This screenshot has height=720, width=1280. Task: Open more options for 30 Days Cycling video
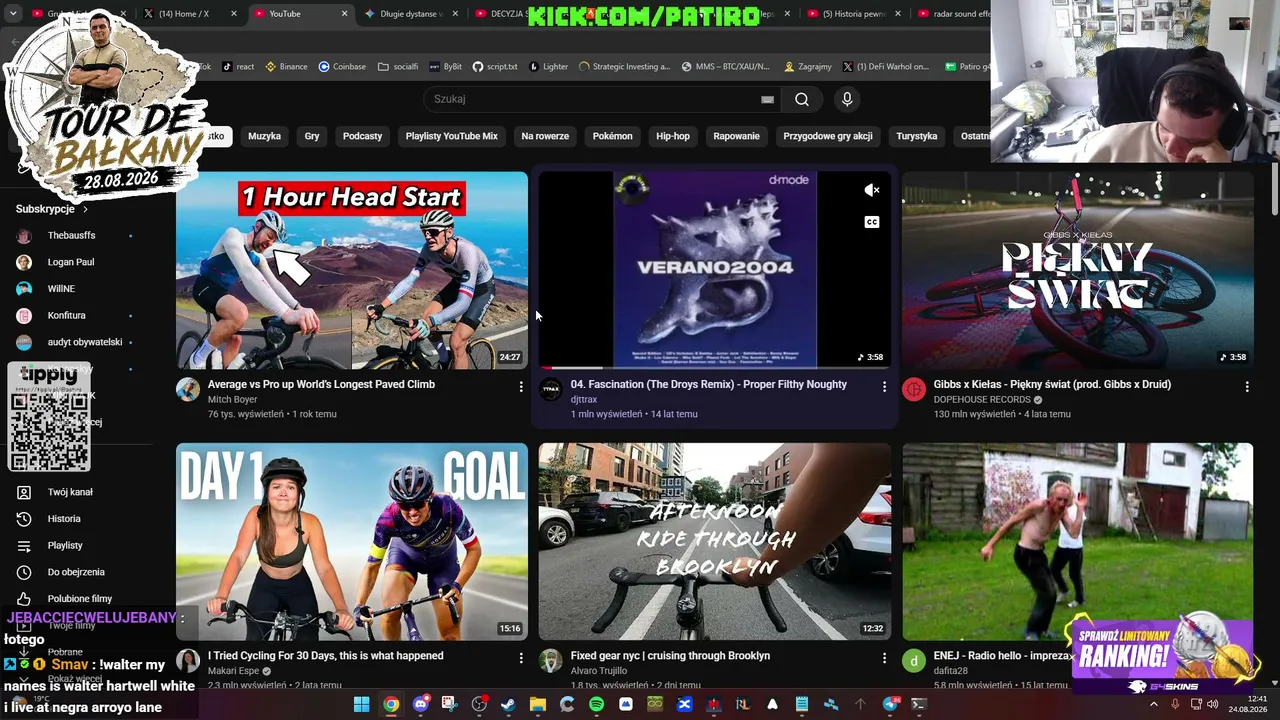click(521, 657)
